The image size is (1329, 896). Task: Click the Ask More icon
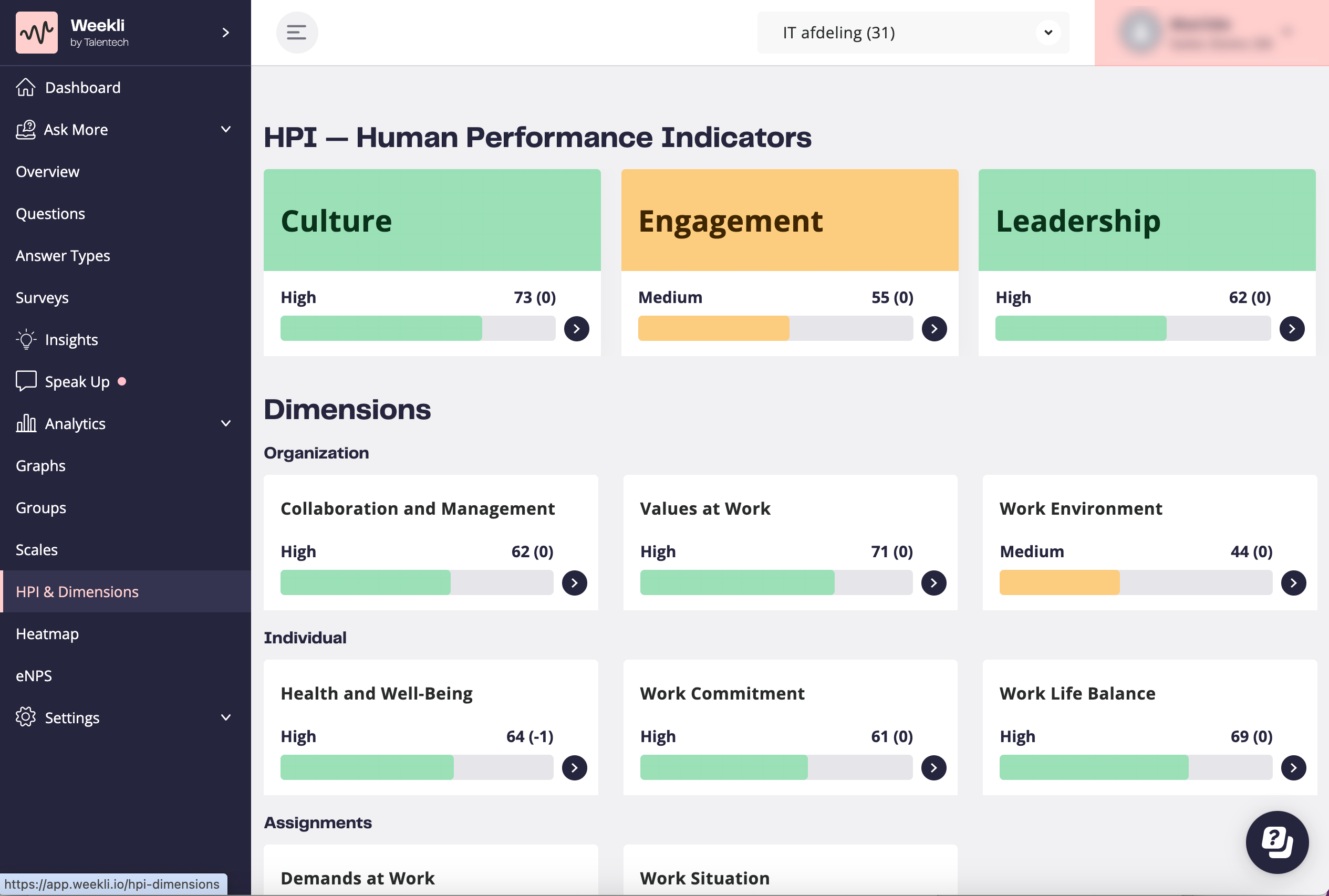[26, 130]
